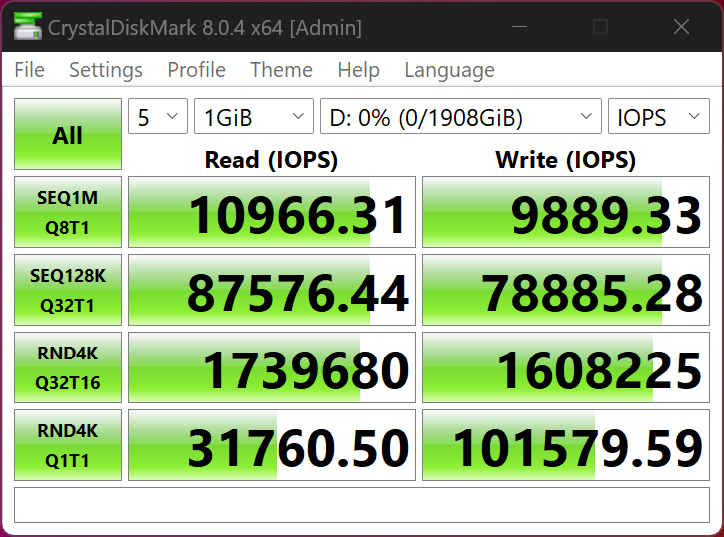The height and width of the screenshot is (537, 724).
Task: Open the File menu
Action: point(30,70)
